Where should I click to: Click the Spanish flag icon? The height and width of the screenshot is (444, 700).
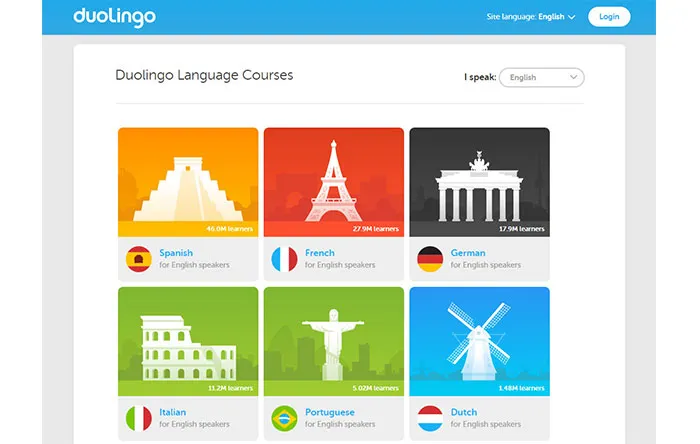(x=138, y=259)
